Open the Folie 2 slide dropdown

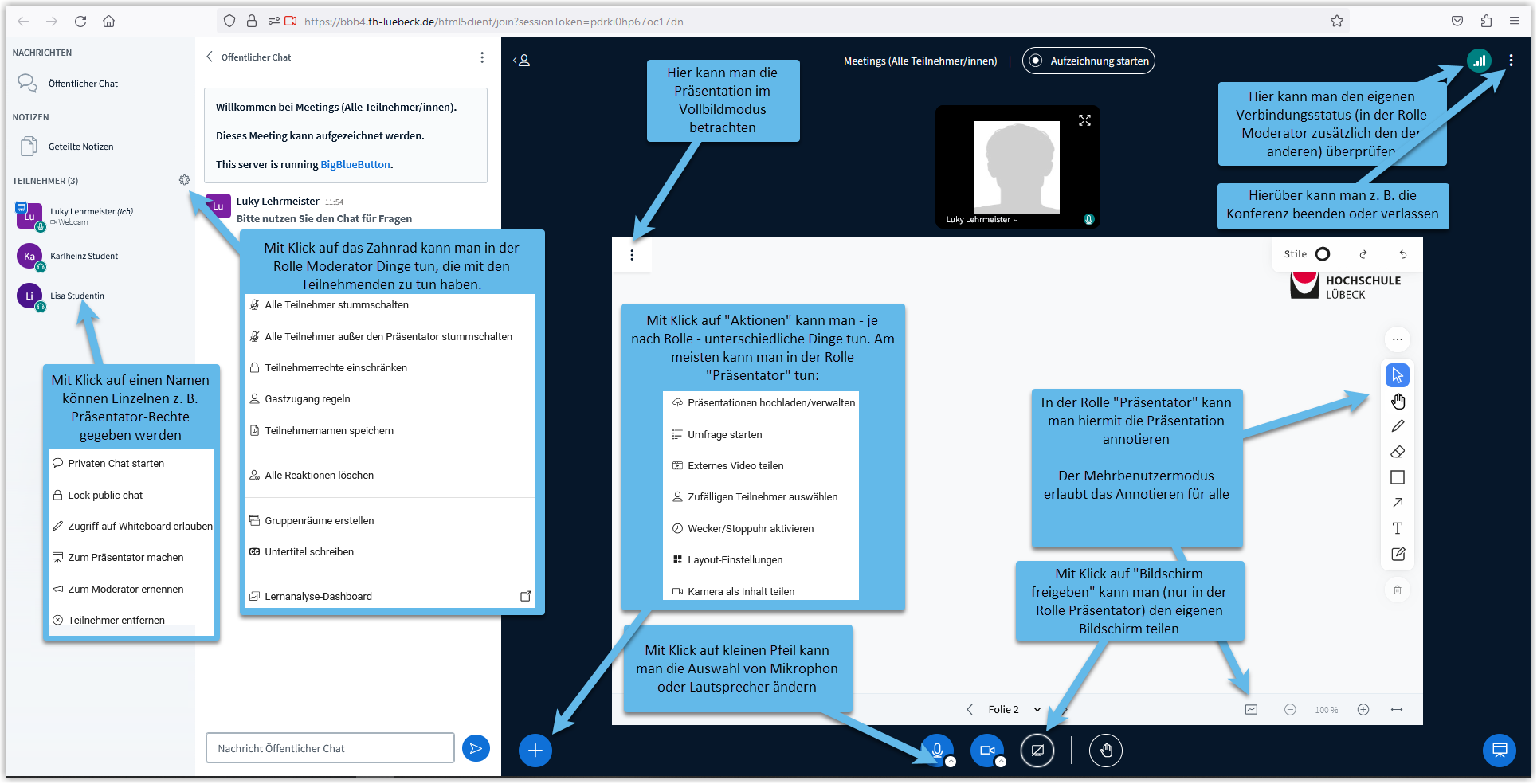click(1037, 709)
